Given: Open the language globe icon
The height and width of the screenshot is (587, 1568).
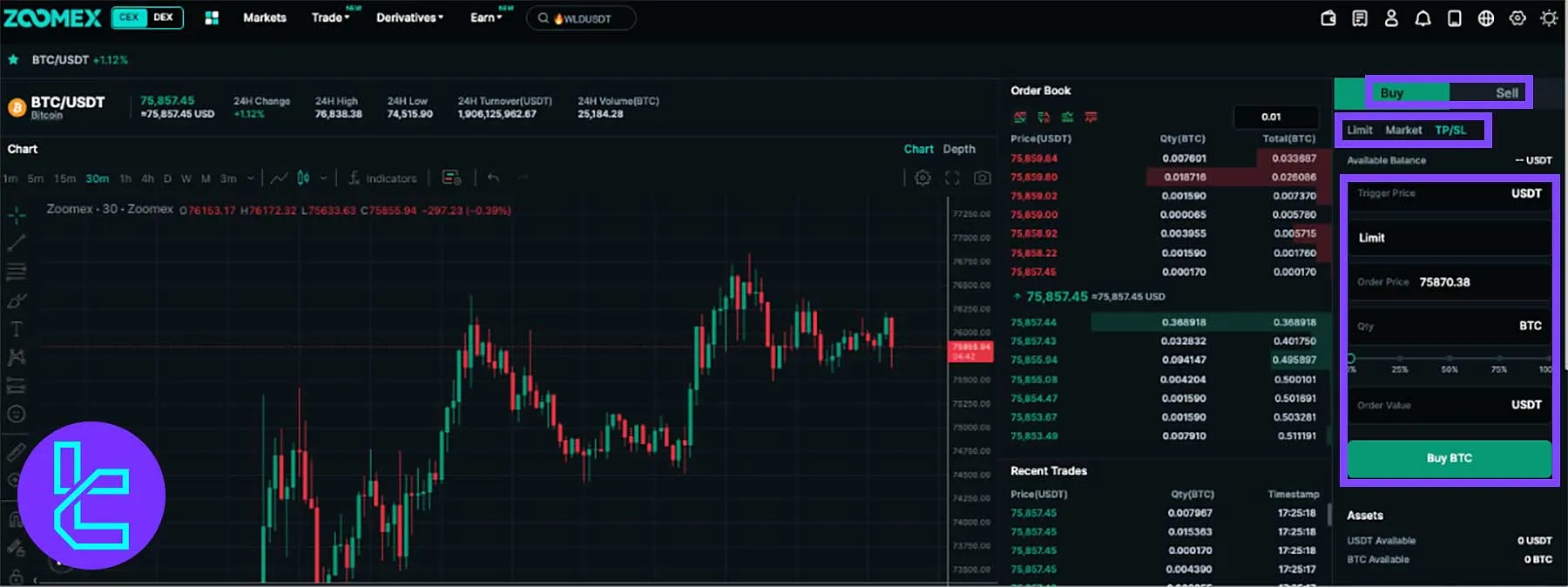Looking at the screenshot, I should click(x=1486, y=18).
